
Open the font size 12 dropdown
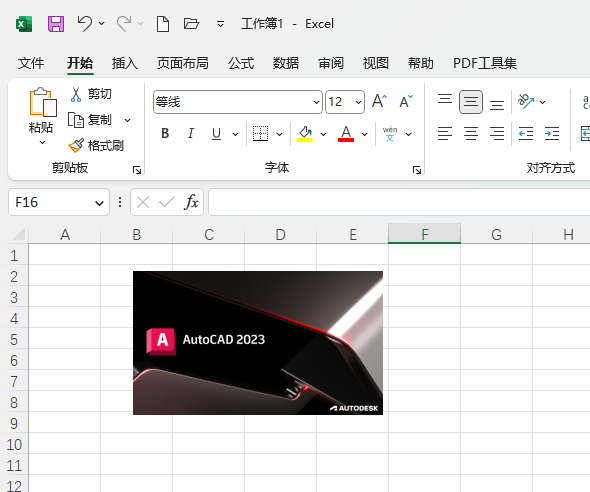[358, 102]
